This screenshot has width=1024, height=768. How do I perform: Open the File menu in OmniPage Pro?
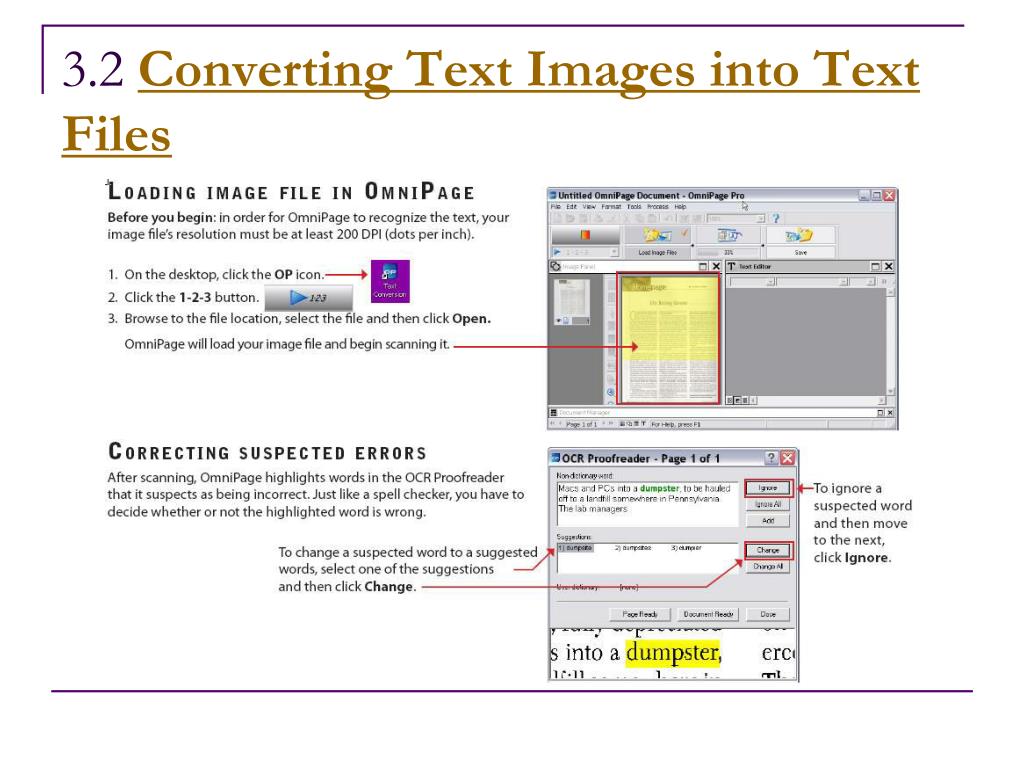click(x=555, y=206)
